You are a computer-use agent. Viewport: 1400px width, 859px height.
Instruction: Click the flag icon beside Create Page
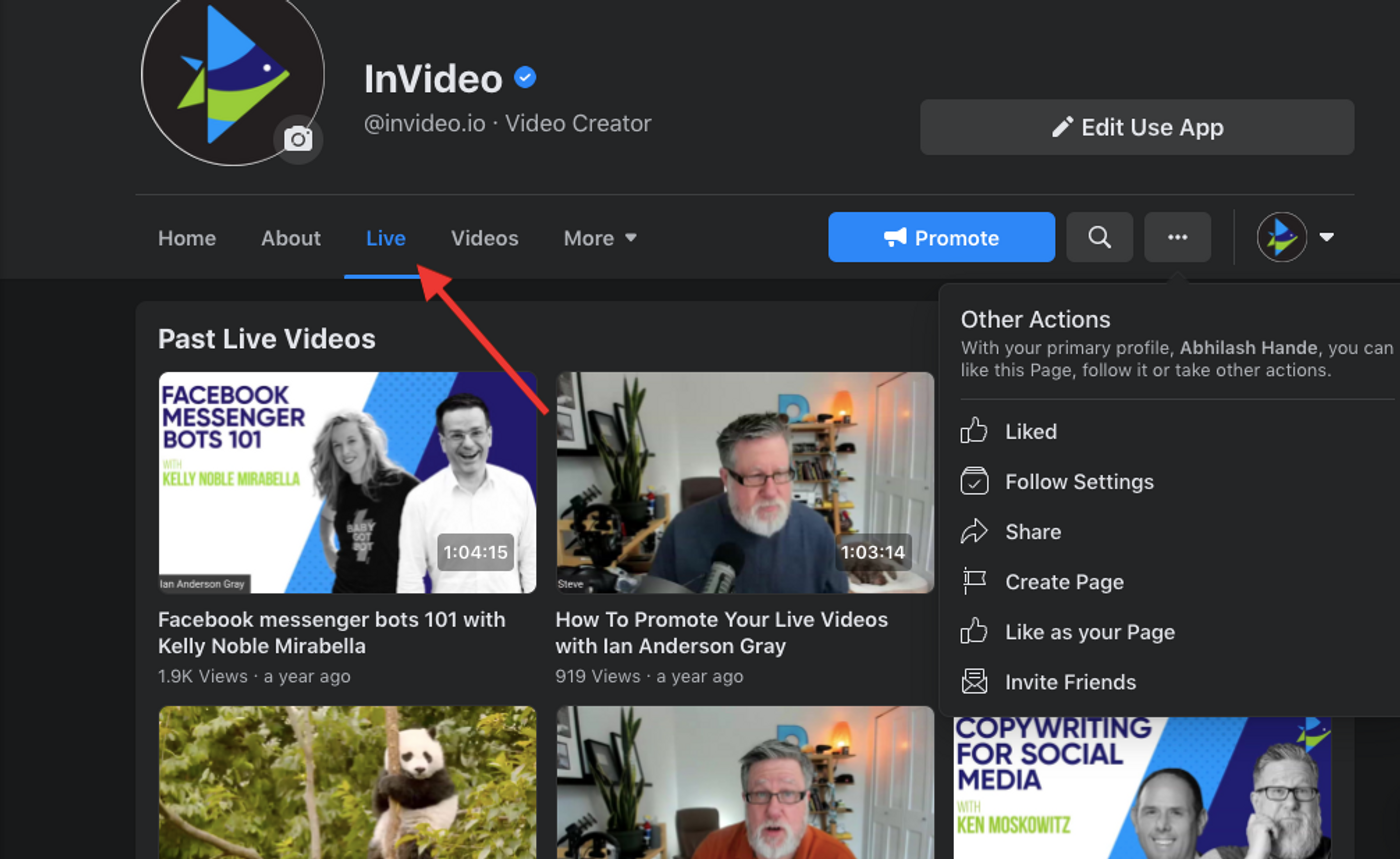[x=974, y=581]
